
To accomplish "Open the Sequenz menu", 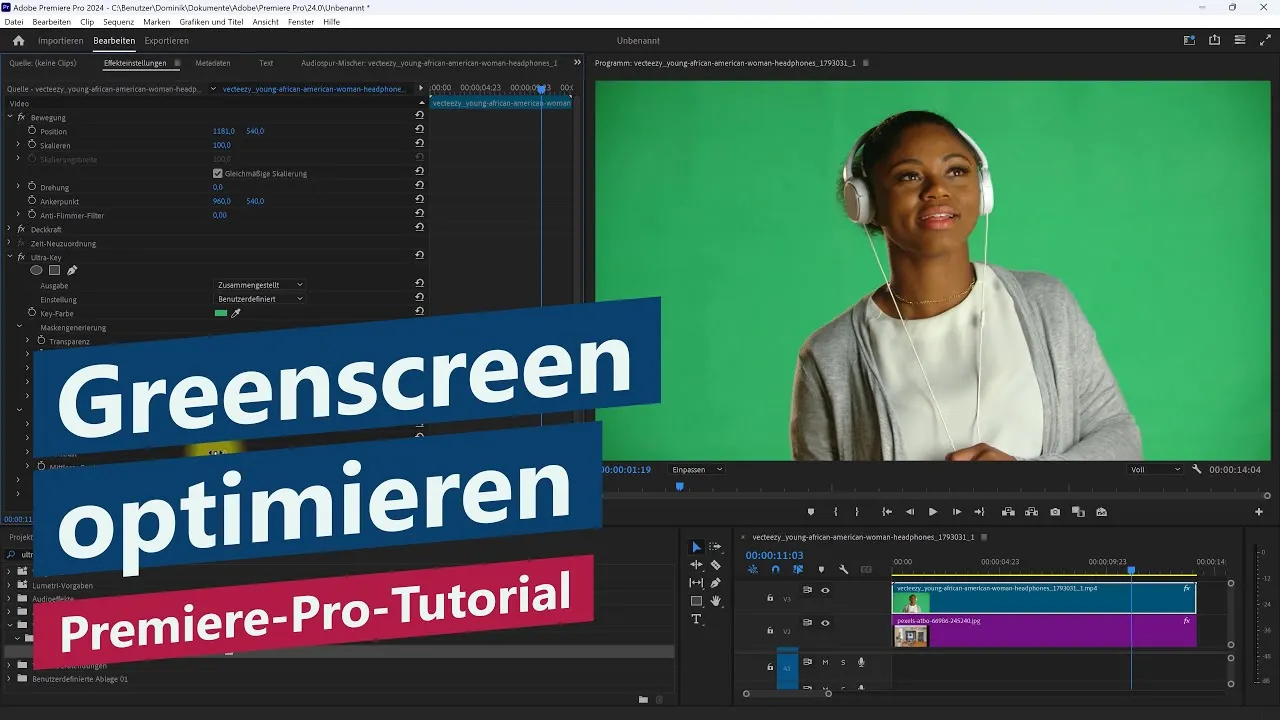I will (118, 21).
